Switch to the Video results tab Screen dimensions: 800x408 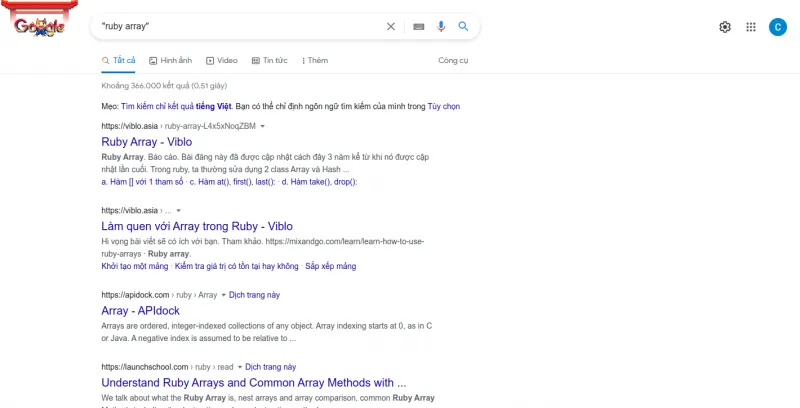point(222,60)
